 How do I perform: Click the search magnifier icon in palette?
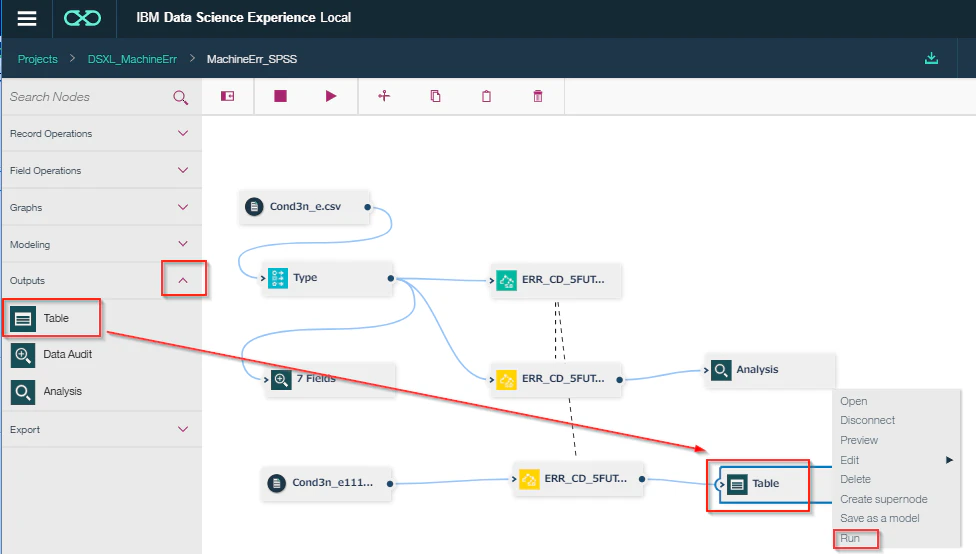tap(181, 97)
